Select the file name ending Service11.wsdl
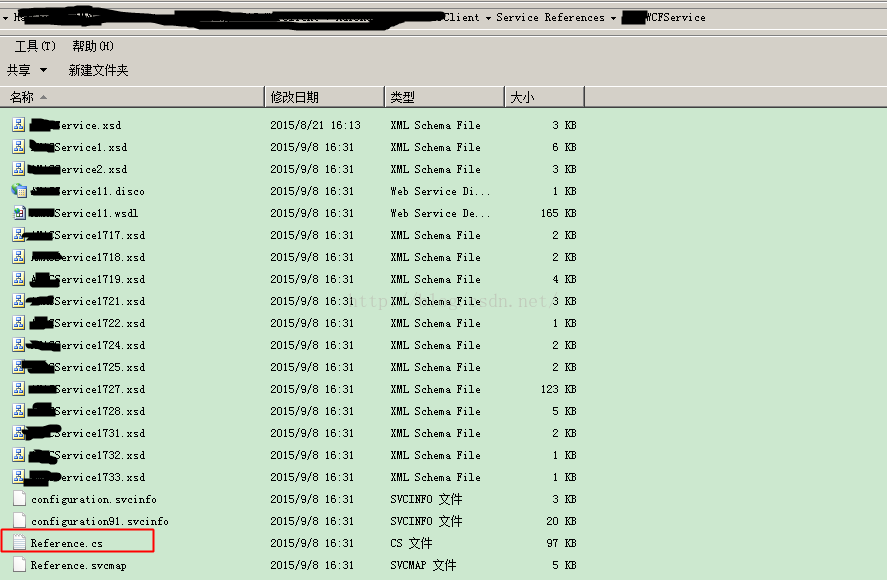This screenshot has height=580, width=887. [84, 213]
